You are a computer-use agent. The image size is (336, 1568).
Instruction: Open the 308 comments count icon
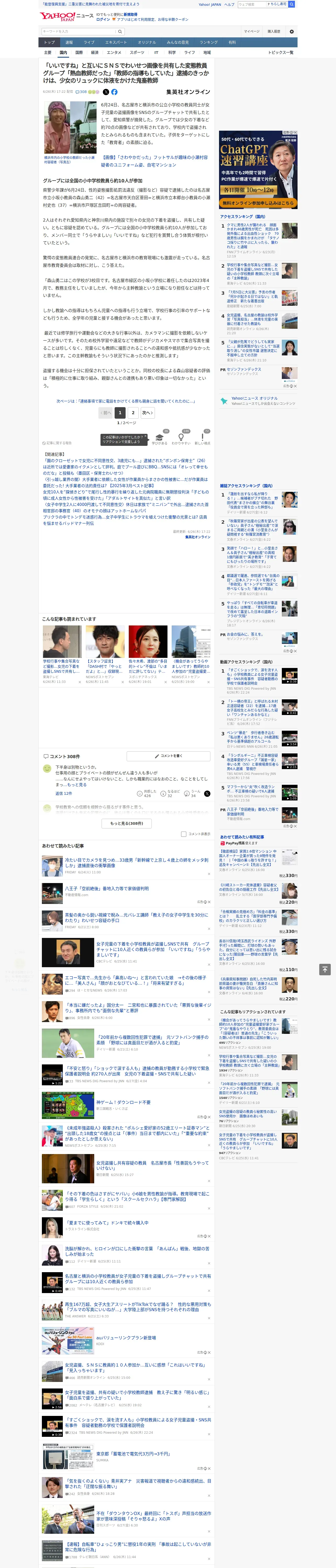click(x=81, y=92)
